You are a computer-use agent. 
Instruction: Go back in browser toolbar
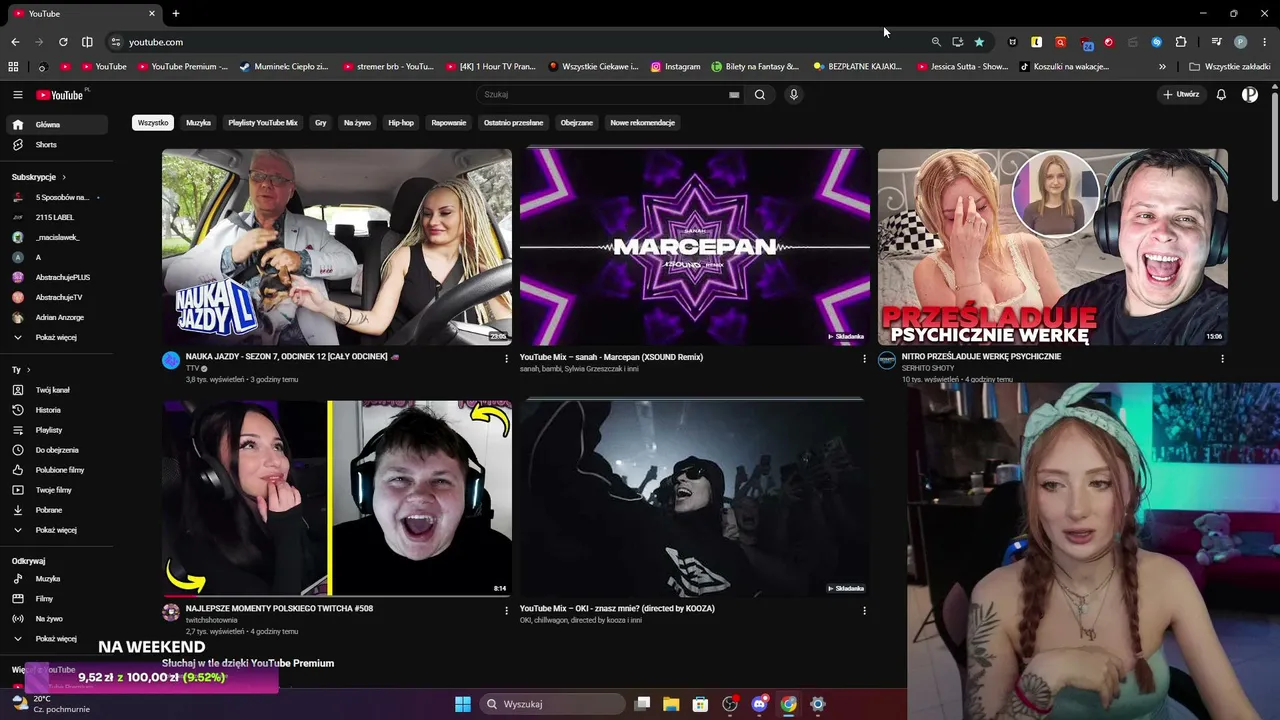[15, 42]
